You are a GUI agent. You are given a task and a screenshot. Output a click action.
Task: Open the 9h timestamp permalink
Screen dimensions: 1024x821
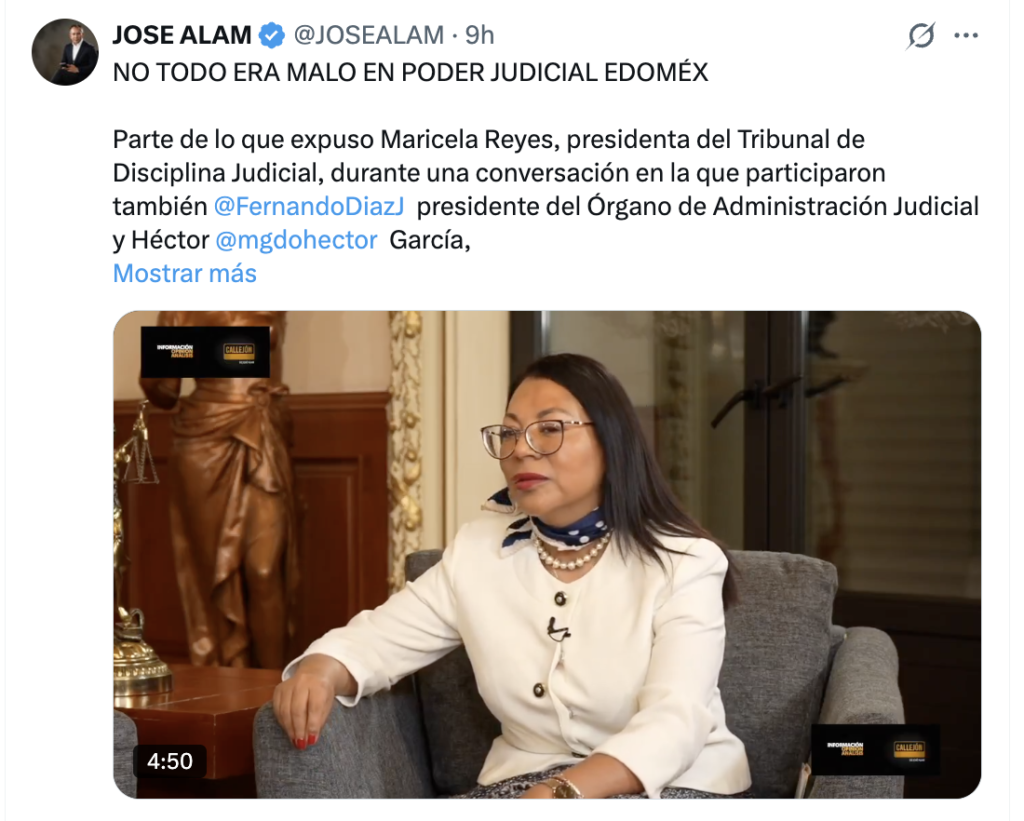click(479, 35)
